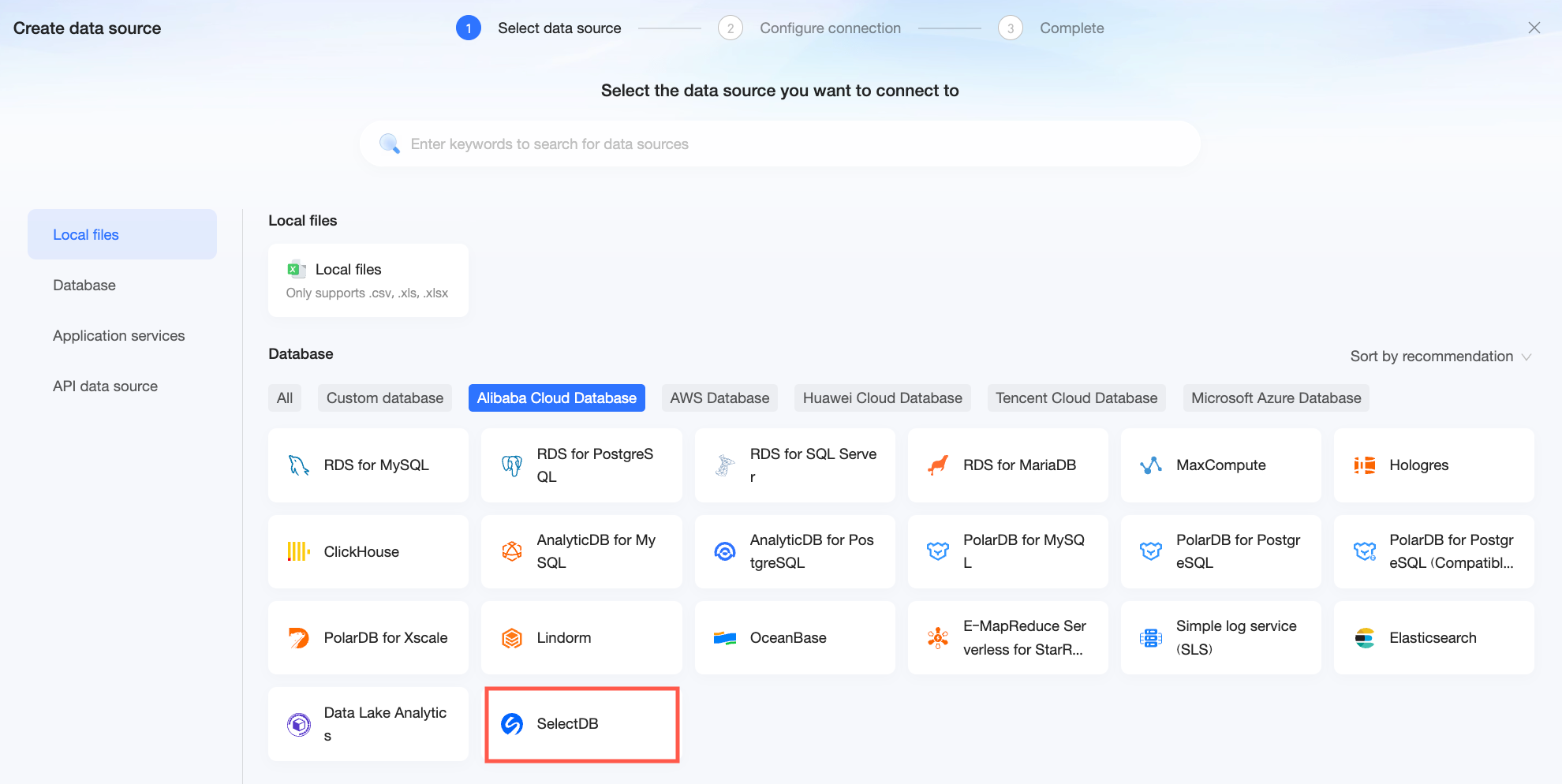Click the ClickHouse yellow bars icon
1562x784 pixels.
298,551
